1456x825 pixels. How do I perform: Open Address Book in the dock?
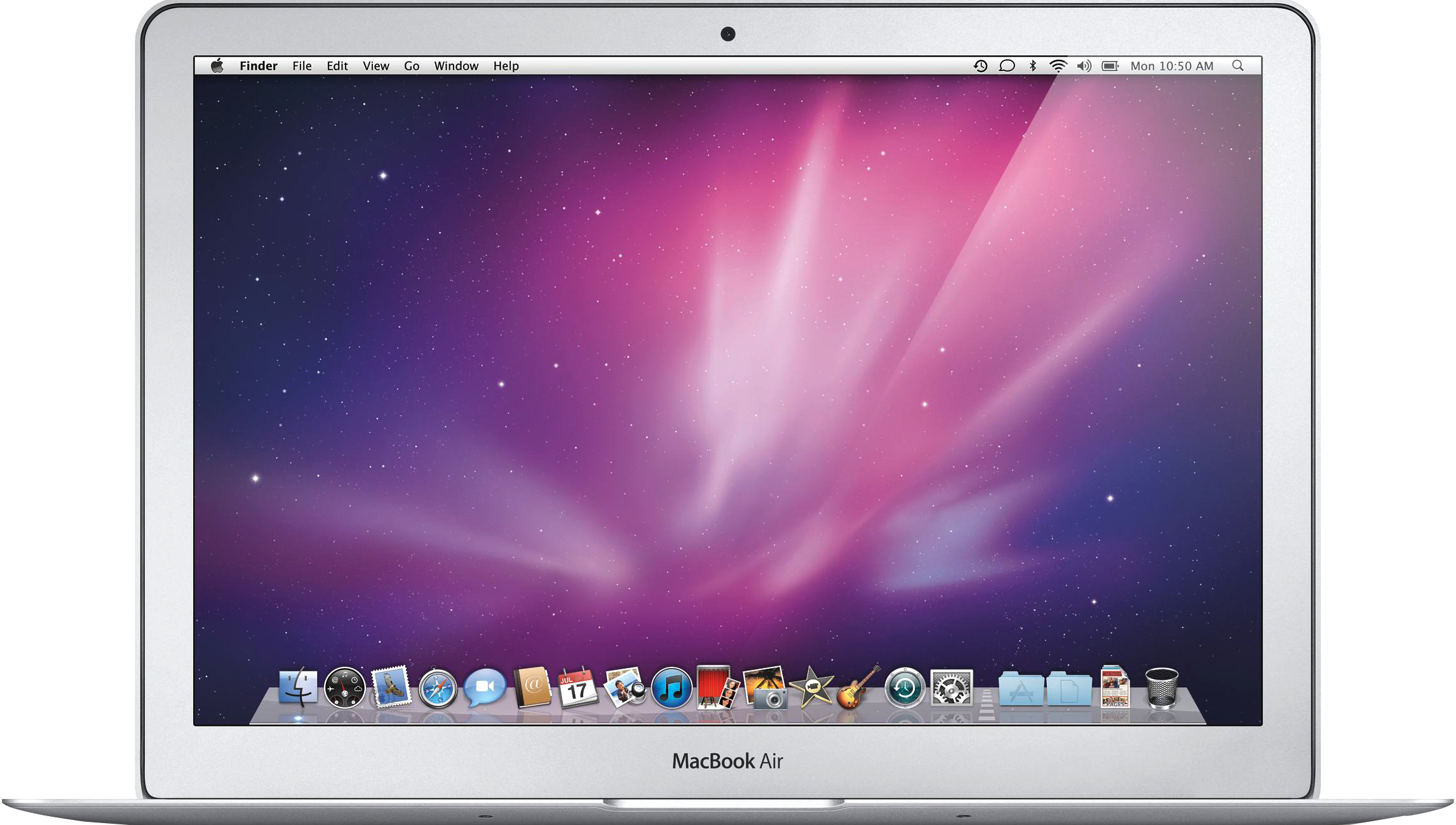point(532,687)
